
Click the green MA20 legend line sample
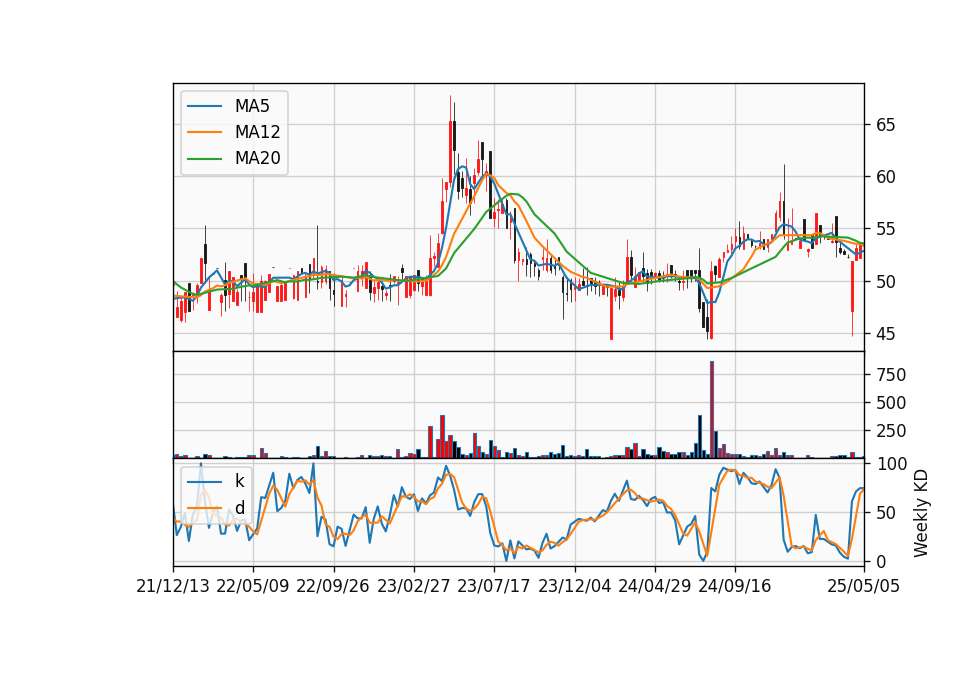204,159
